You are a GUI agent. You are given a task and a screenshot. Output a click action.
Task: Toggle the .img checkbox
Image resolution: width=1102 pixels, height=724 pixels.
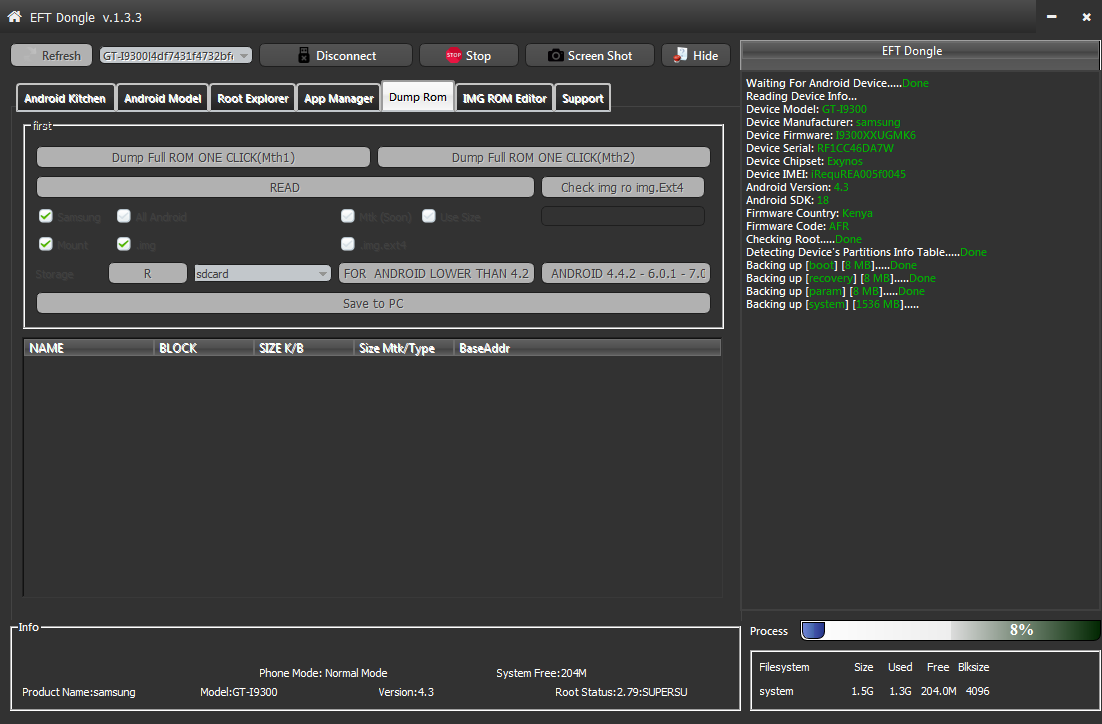click(124, 243)
